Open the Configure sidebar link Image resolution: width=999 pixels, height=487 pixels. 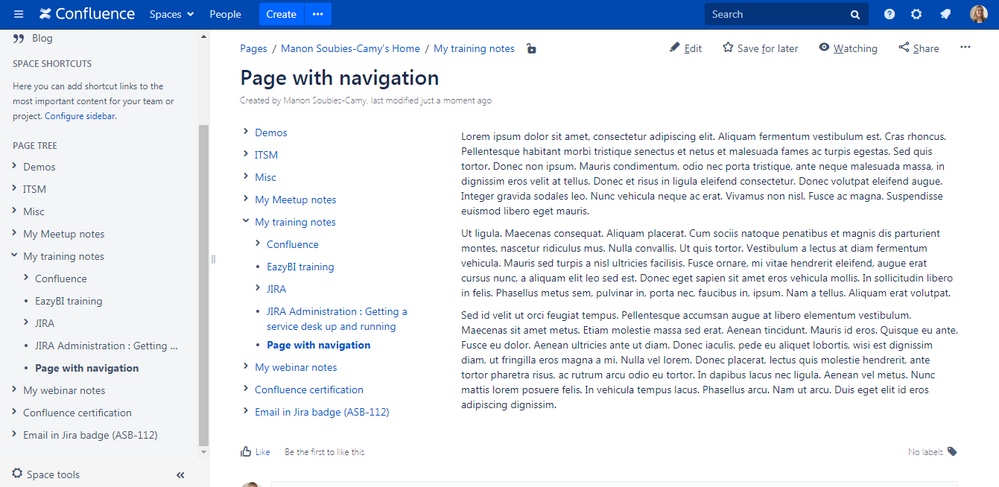click(80, 116)
